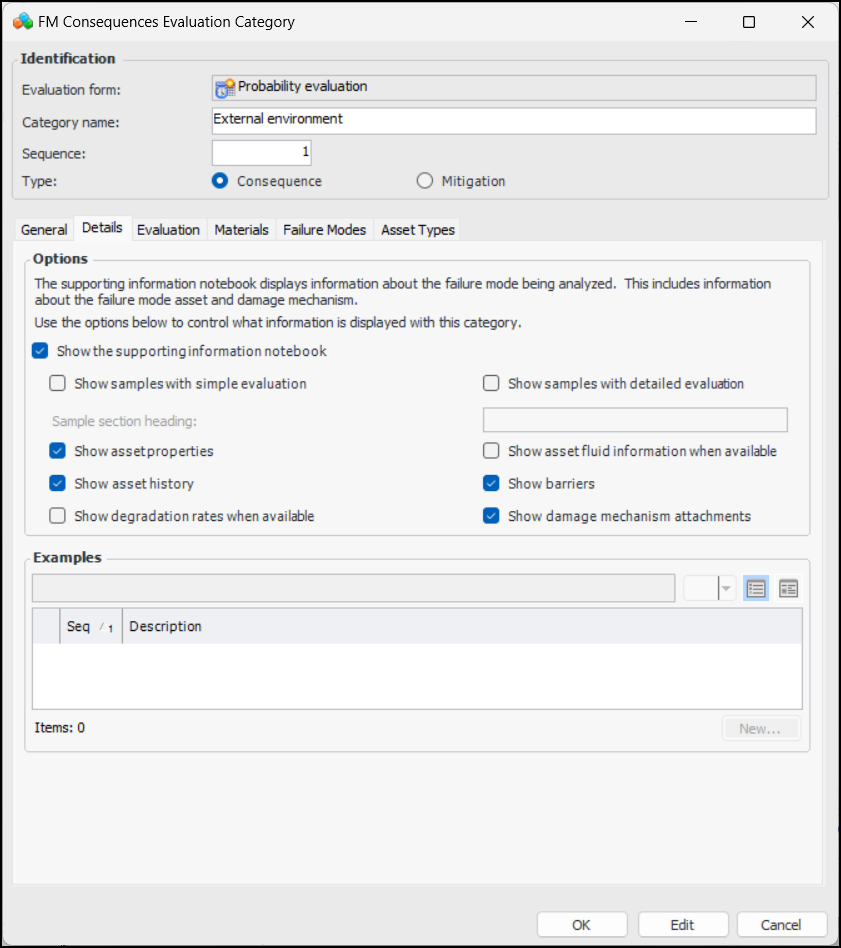Image resolution: width=841 pixels, height=948 pixels.
Task: Open the dropdown arrow in Examples toolbar
Action: coord(727,589)
